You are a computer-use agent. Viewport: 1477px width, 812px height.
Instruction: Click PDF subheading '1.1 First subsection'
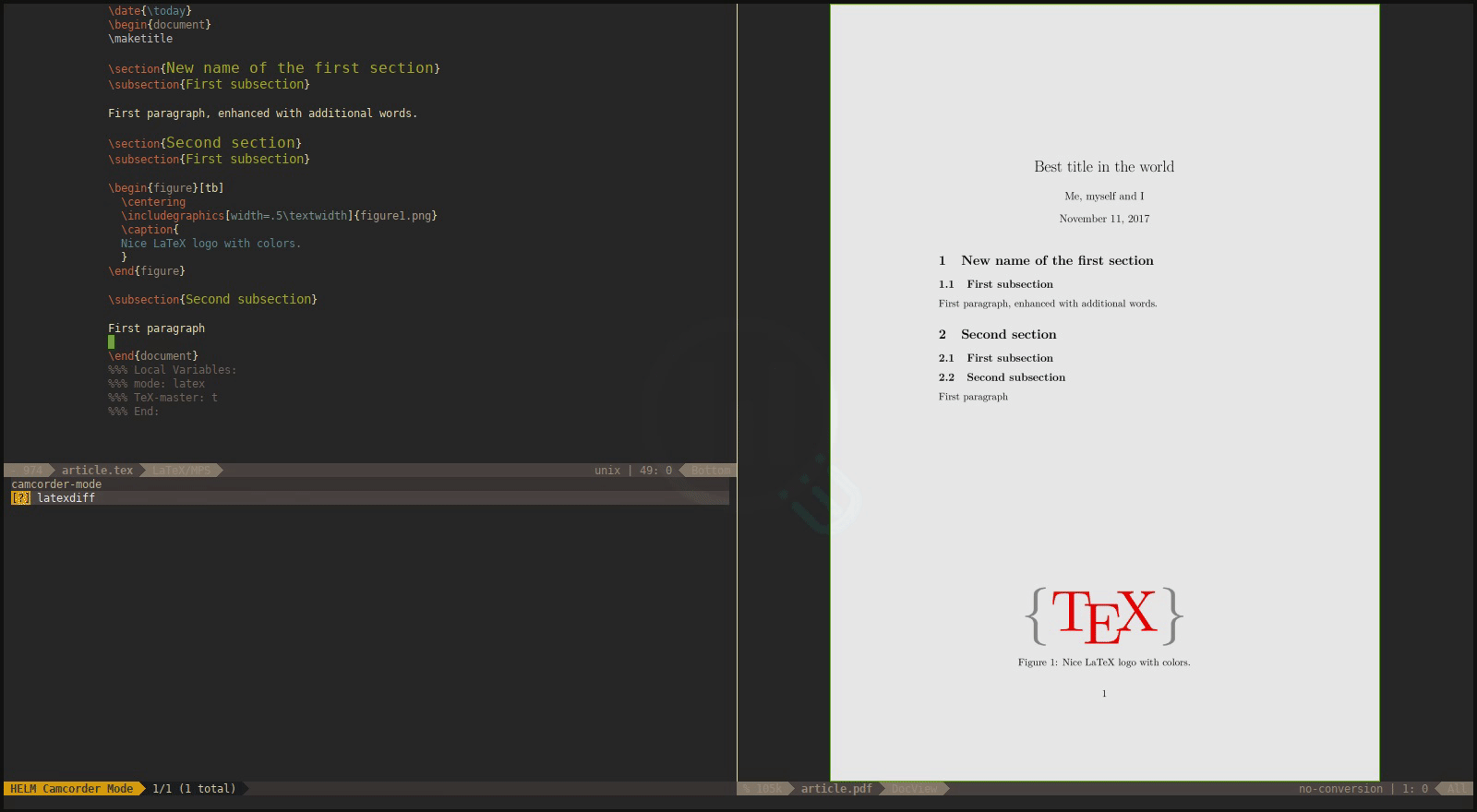[996, 284]
